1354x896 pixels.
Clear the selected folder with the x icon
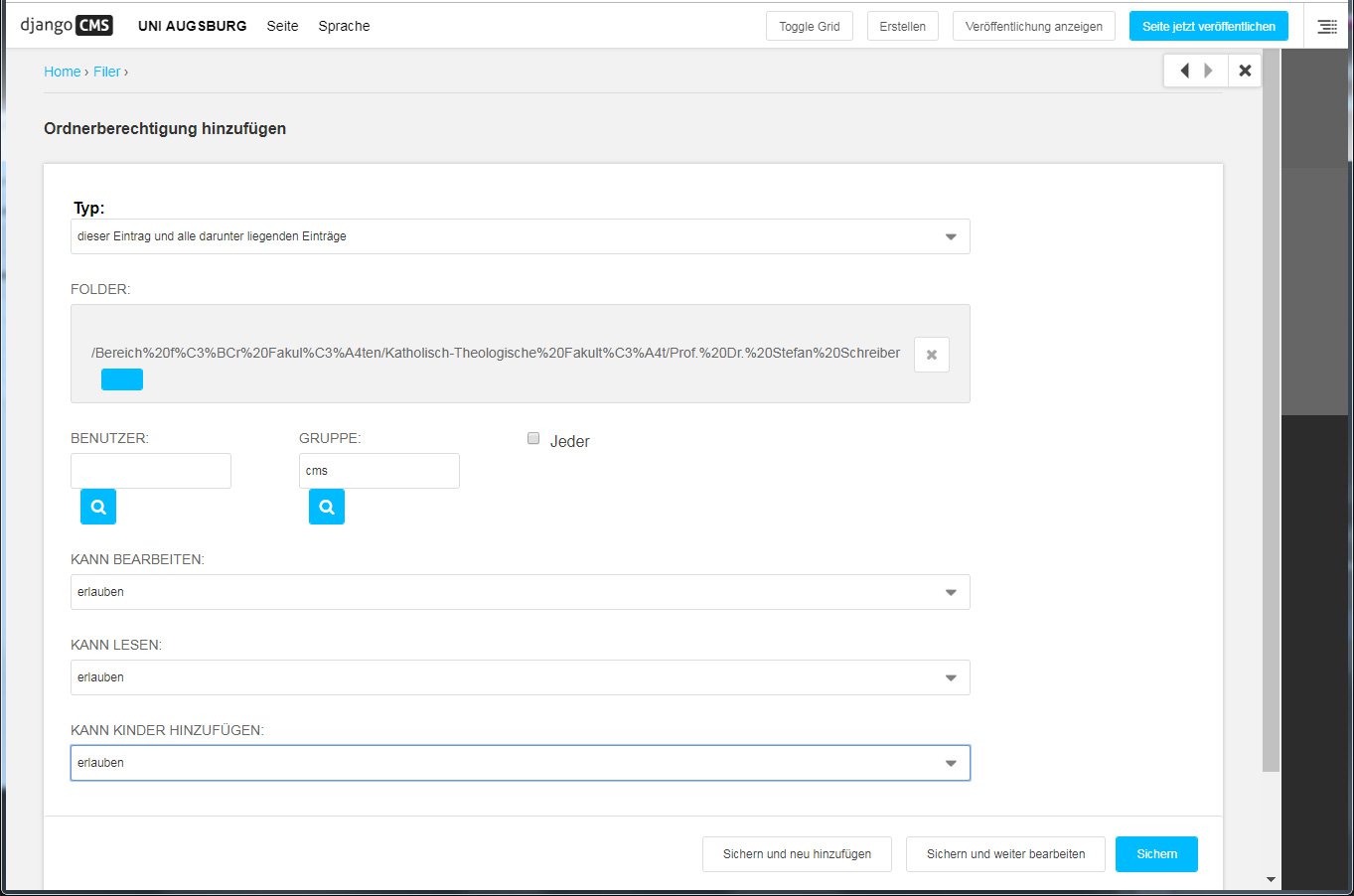tap(932, 355)
